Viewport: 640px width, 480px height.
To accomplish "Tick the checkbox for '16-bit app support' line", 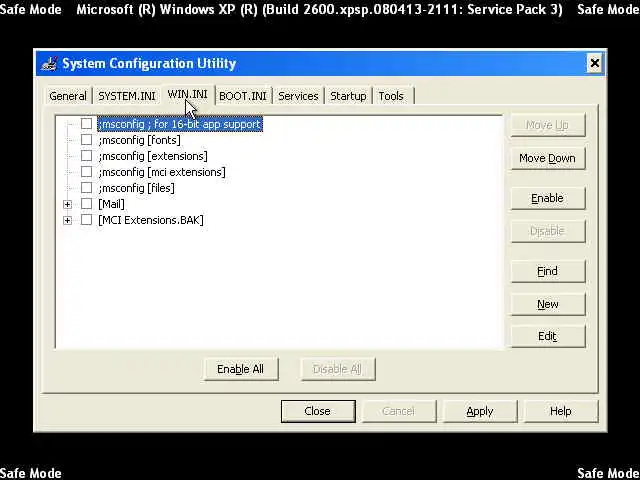I will point(86,123).
